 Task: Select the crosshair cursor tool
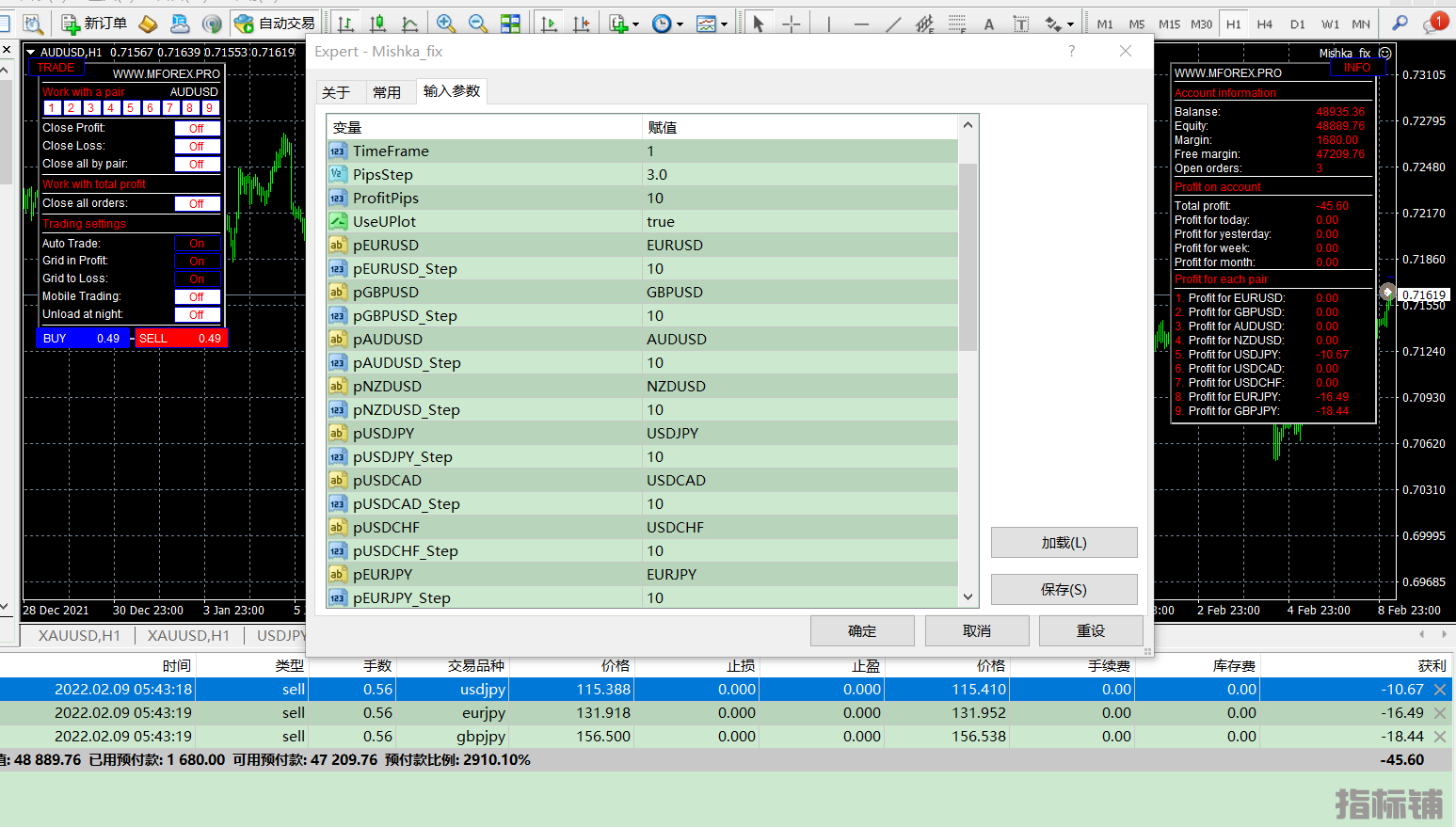(x=792, y=24)
